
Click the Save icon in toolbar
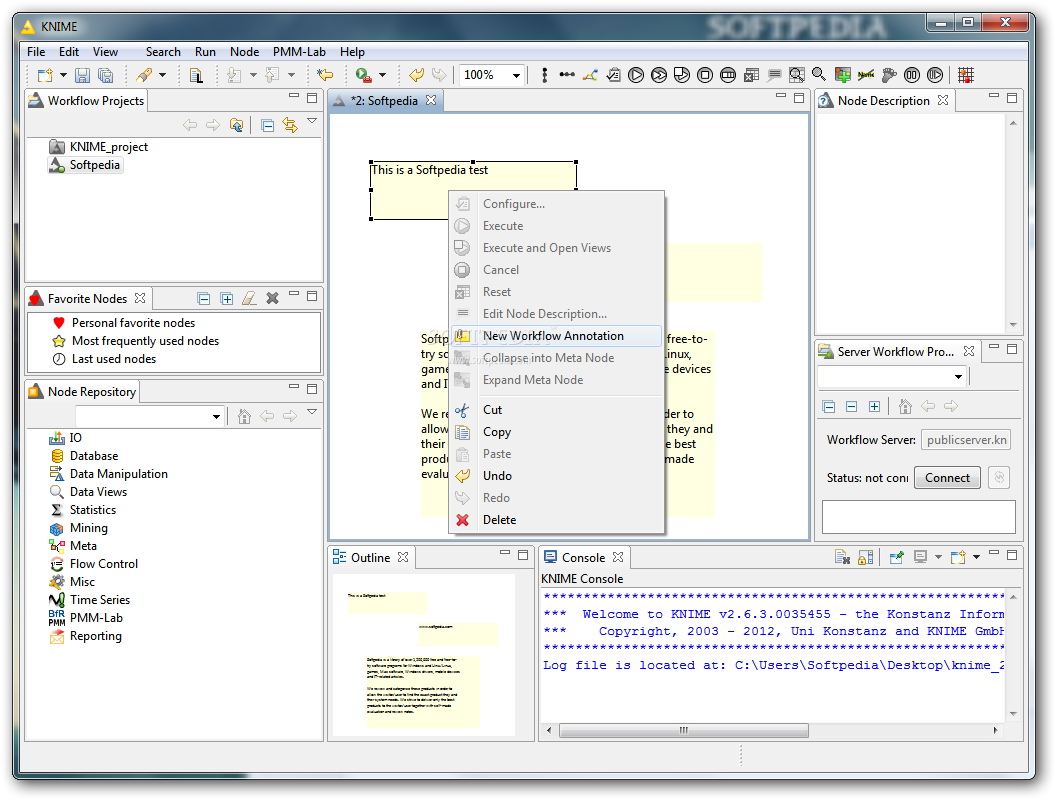click(x=82, y=75)
